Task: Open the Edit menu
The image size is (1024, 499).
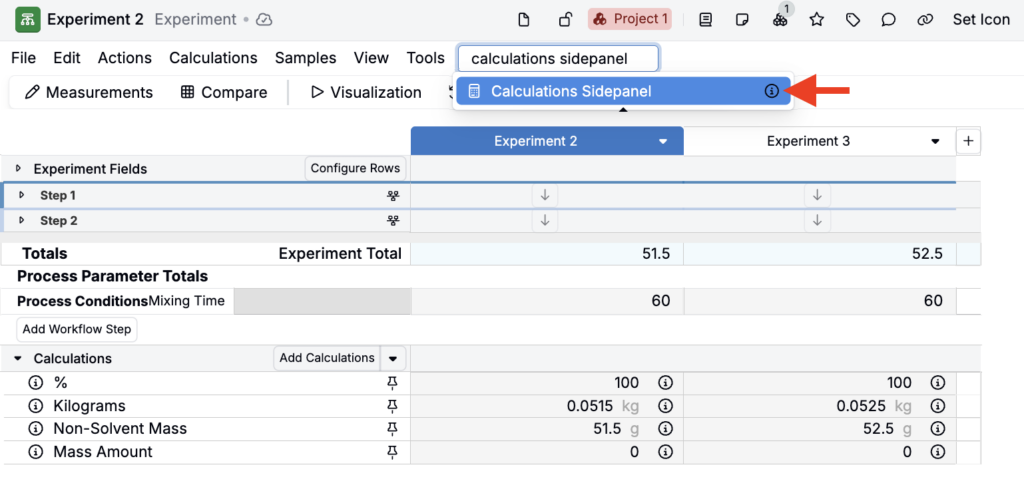Action: click(67, 58)
